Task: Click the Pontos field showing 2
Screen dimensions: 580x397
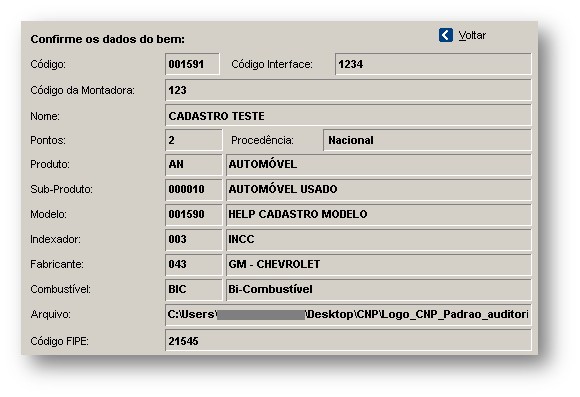Action: [194, 140]
